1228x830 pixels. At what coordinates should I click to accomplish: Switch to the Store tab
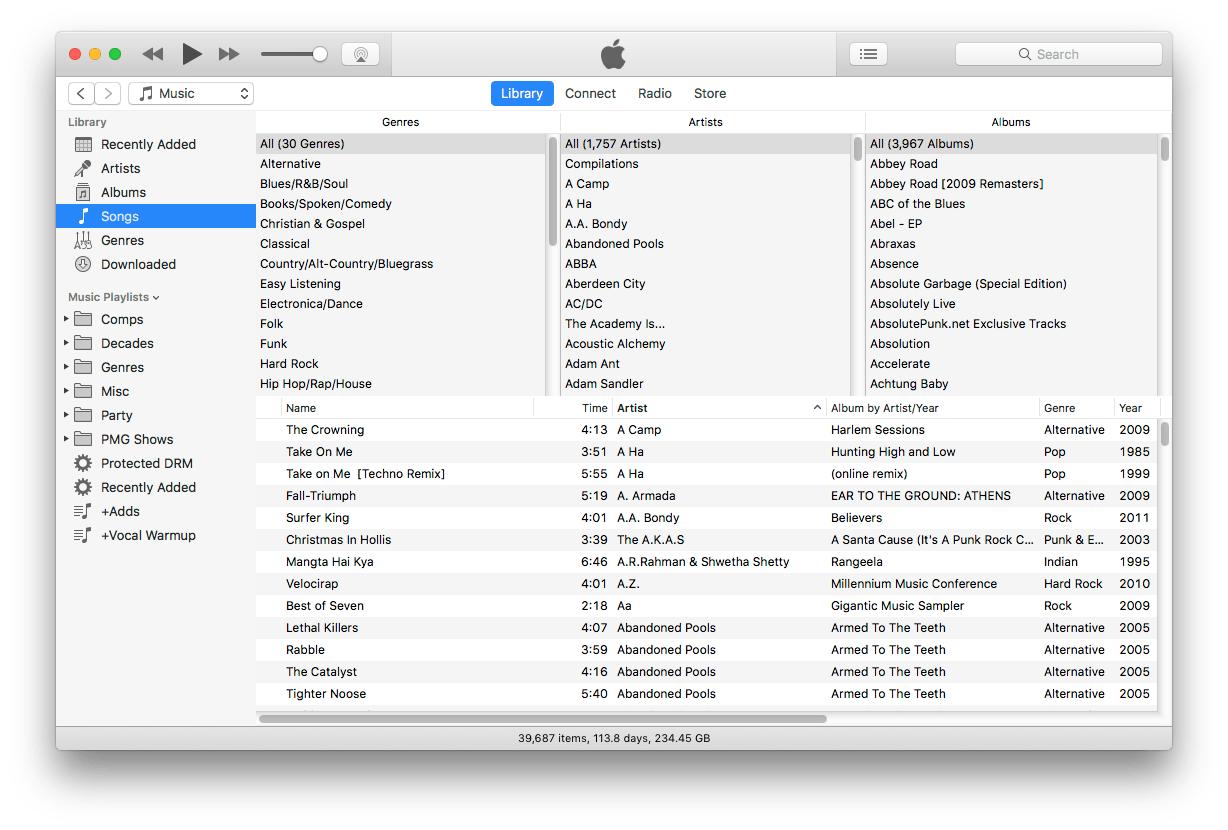[x=710, y=93]
